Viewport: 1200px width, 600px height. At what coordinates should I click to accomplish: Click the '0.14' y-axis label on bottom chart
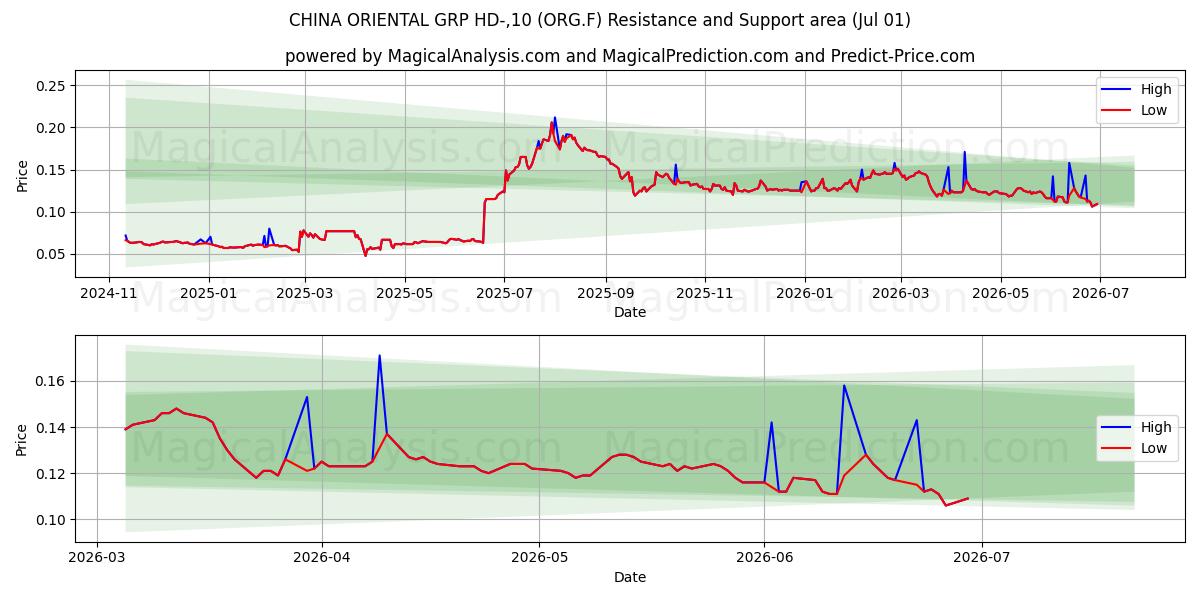[x=51, y=427]
